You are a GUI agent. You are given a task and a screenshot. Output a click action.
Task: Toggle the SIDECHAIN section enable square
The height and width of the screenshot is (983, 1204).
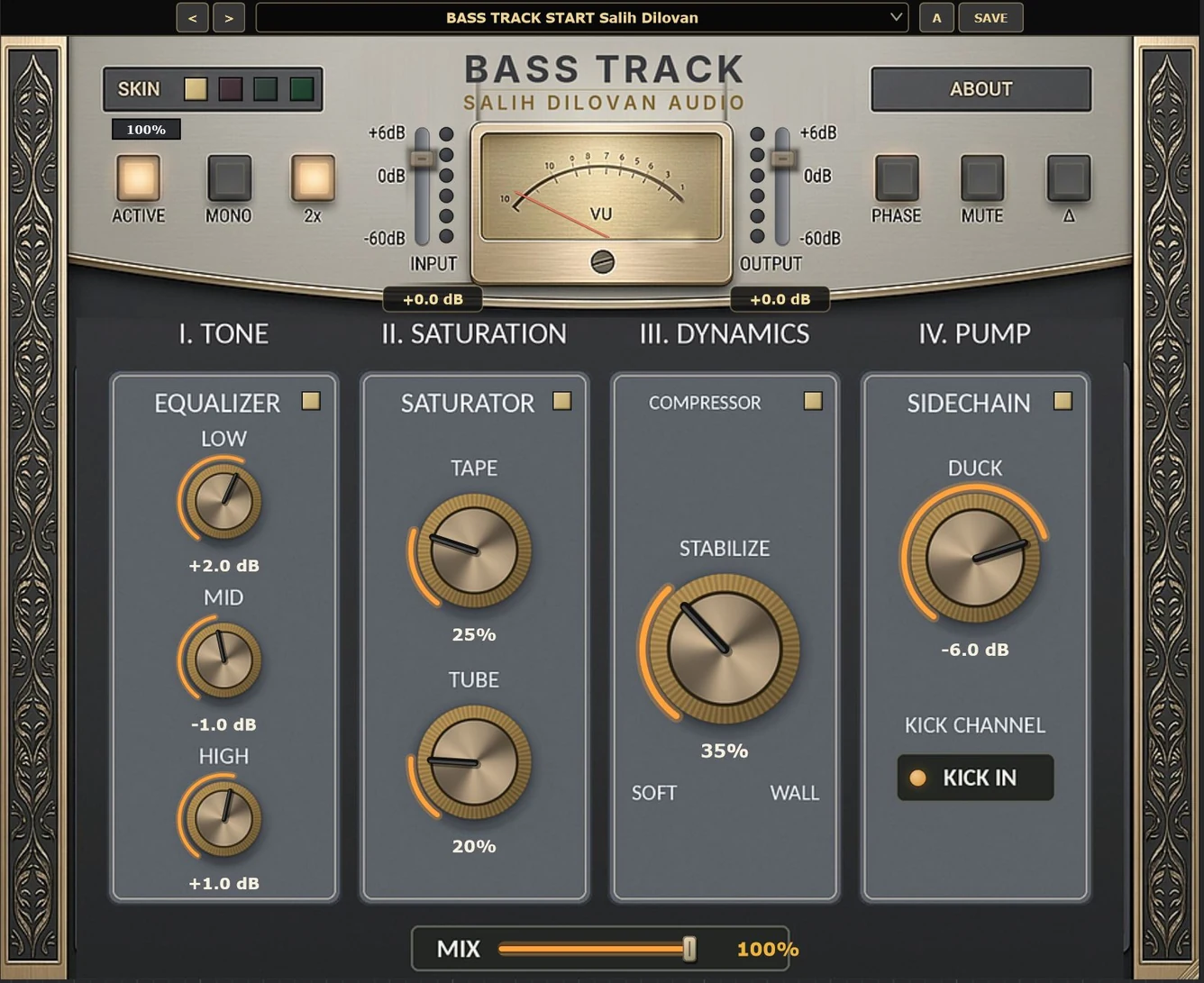(1063, 401)
